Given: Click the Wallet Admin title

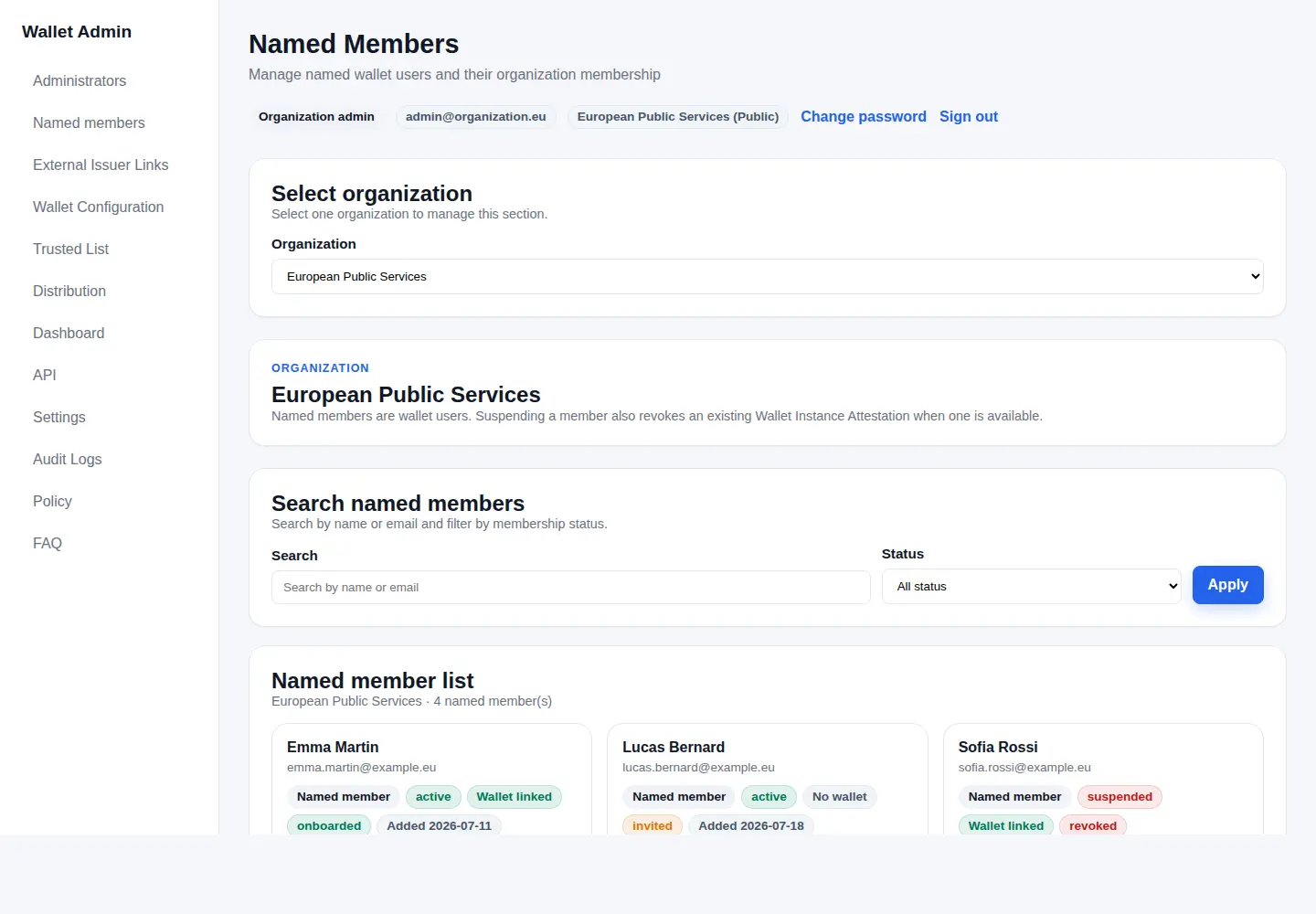Looking at the screenshot, I should 77,32.
